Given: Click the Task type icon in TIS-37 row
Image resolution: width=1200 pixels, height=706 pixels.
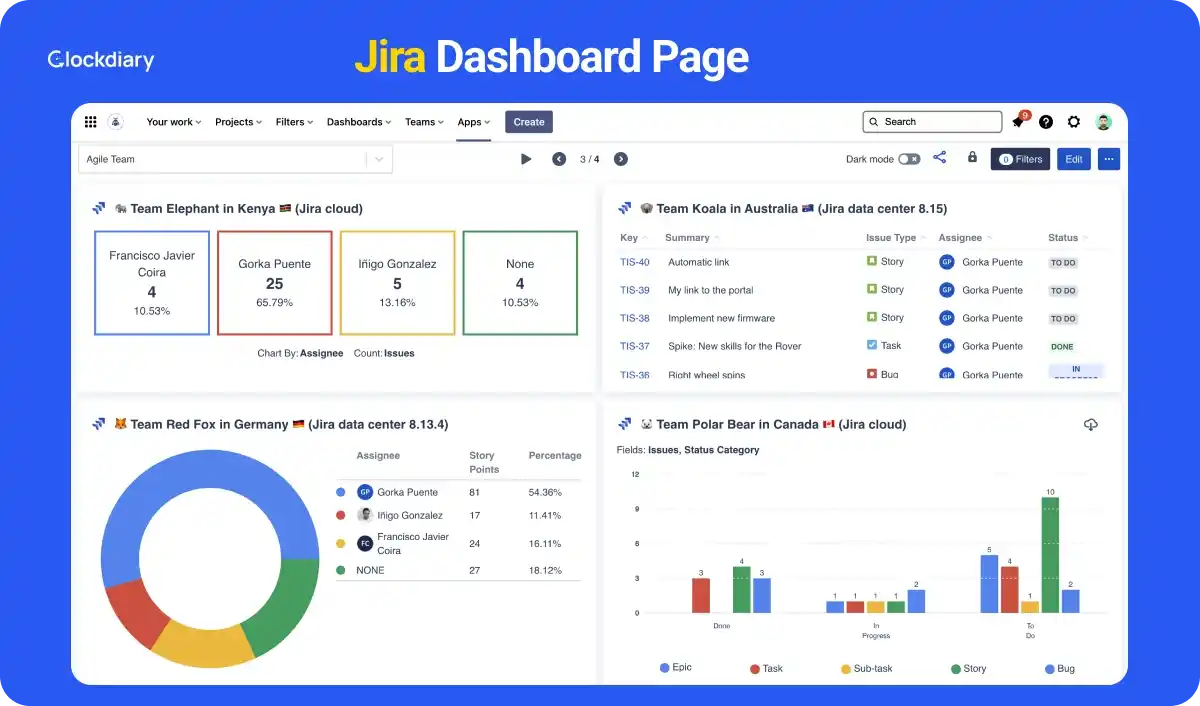Looking at the screenshot, I should click(x=872, y=346).
